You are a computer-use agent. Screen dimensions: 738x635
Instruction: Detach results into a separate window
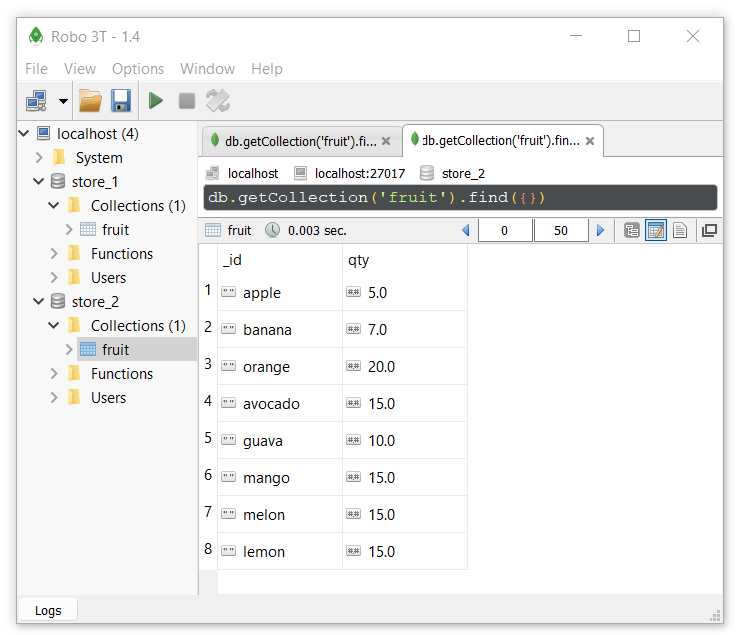[709, 231]
